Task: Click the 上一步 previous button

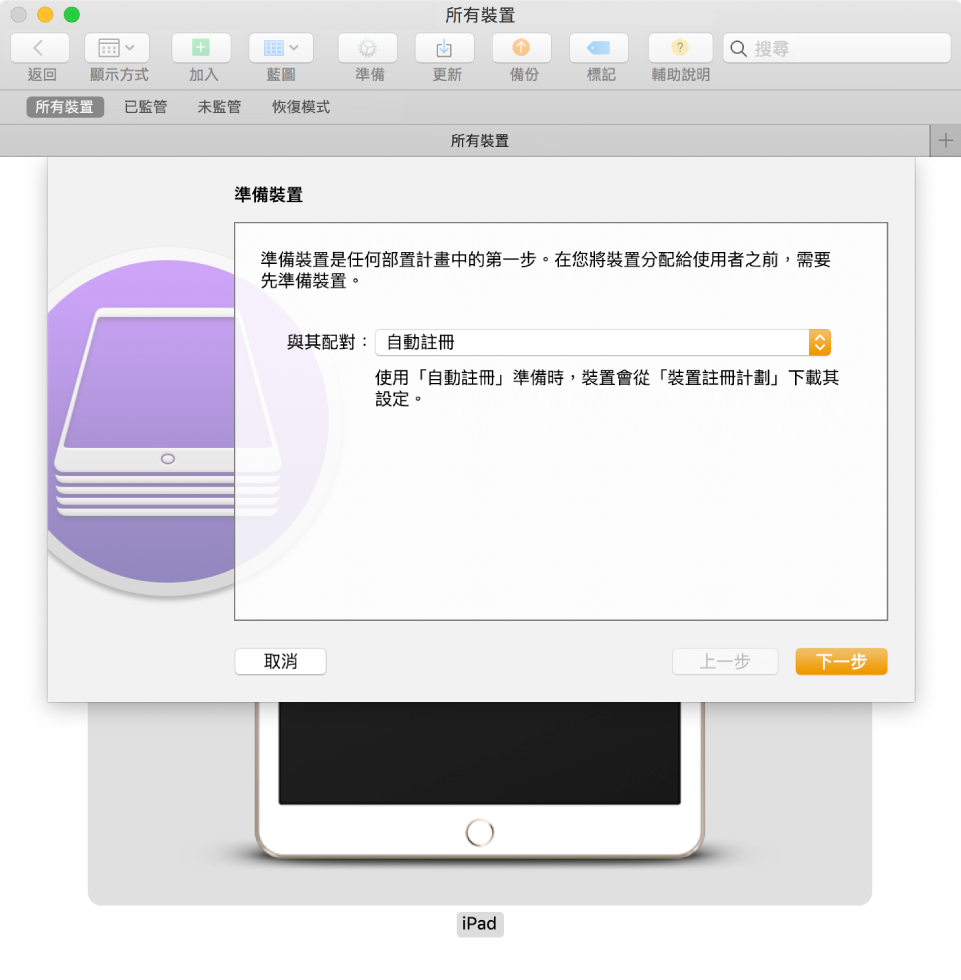Action: (725, 661)
